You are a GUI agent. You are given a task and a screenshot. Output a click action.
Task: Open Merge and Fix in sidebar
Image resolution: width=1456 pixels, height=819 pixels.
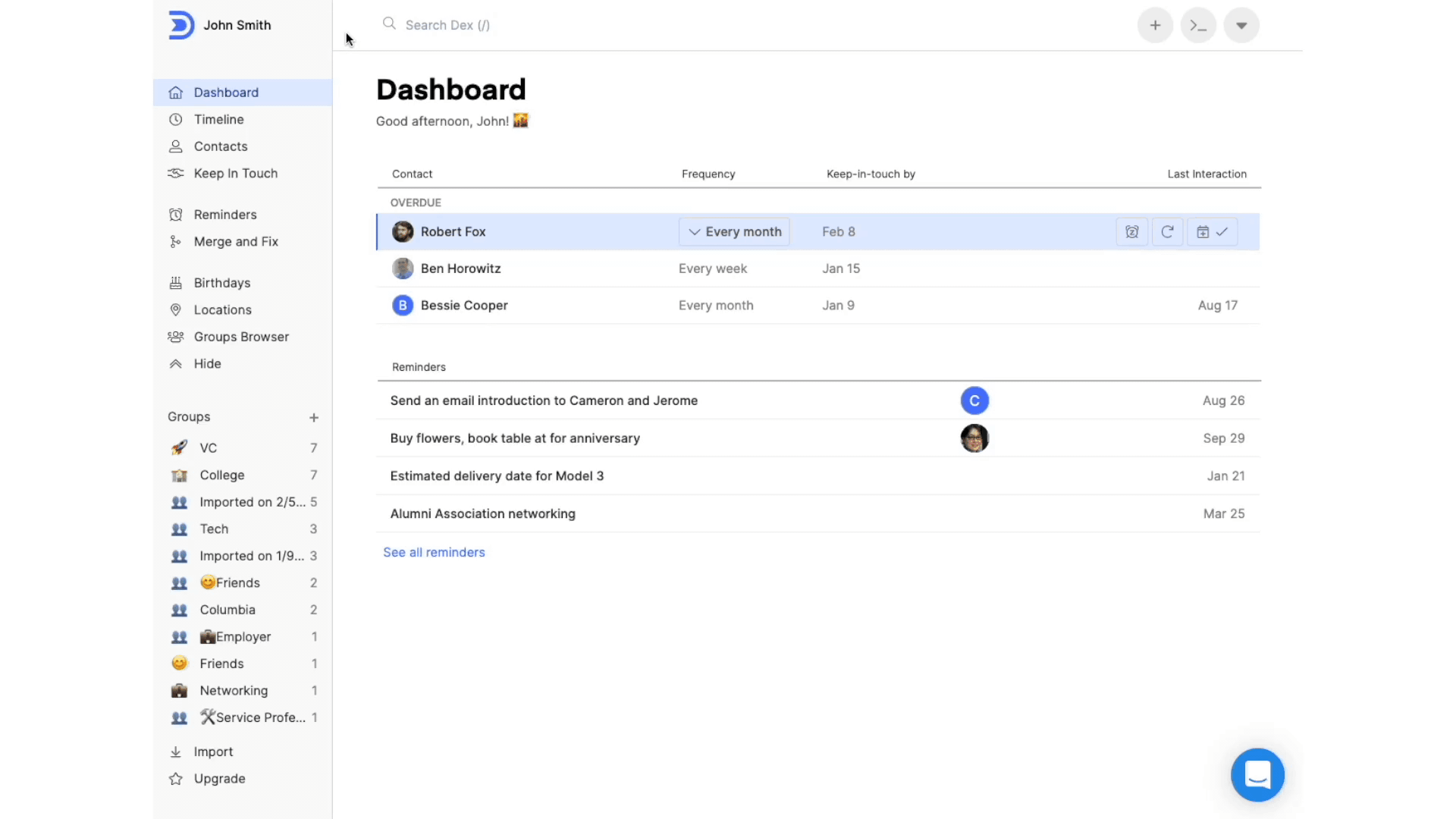click(x=235, y=242)
